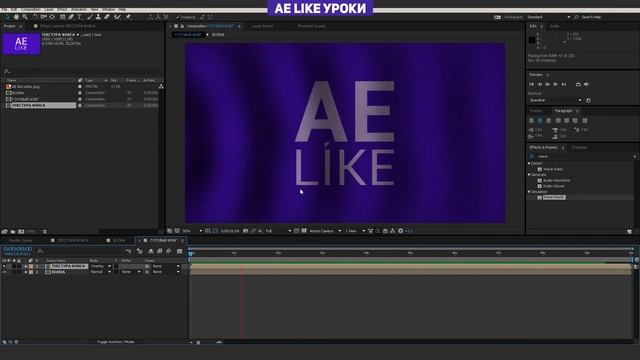Image resolution: width=640 pixels, height=360 pixels.
Task: Switch to the Render Queue tab
Action: click(20, 240)
